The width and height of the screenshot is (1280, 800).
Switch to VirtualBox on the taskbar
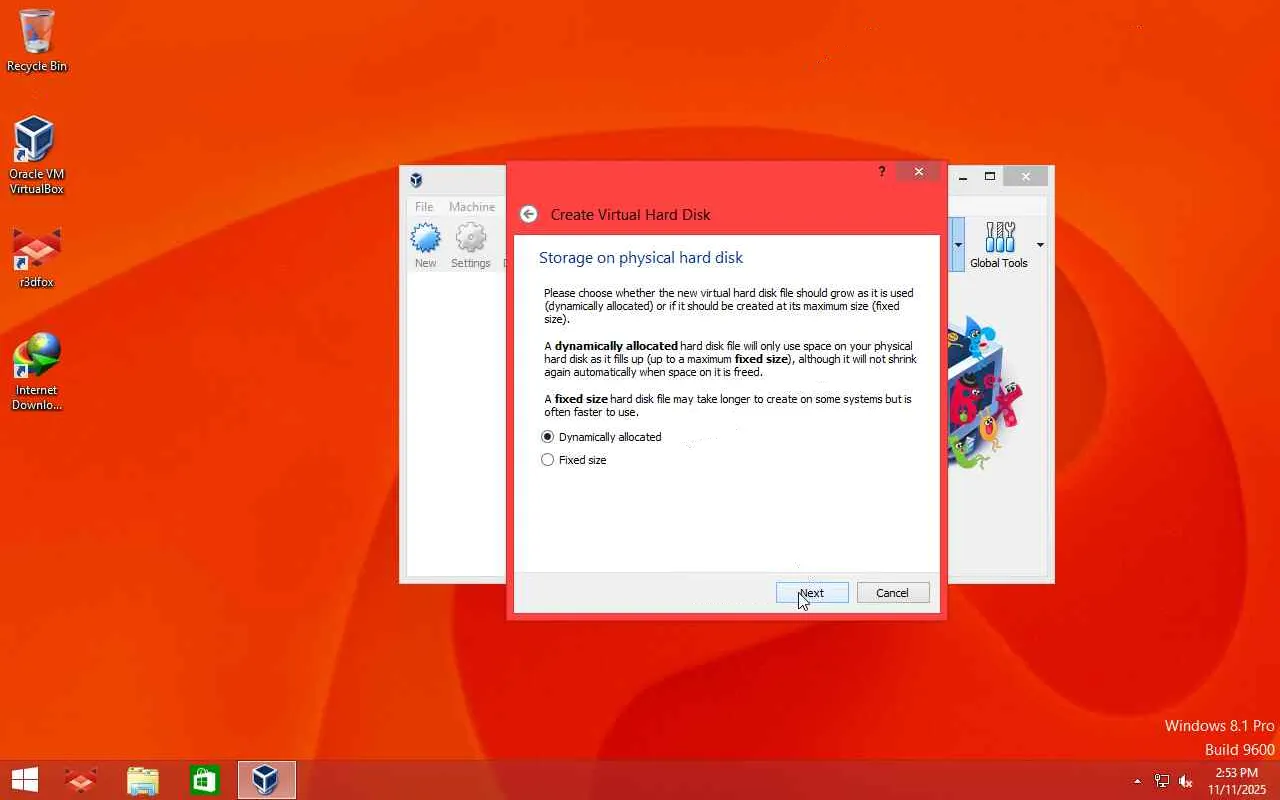(x=266, y=780)
